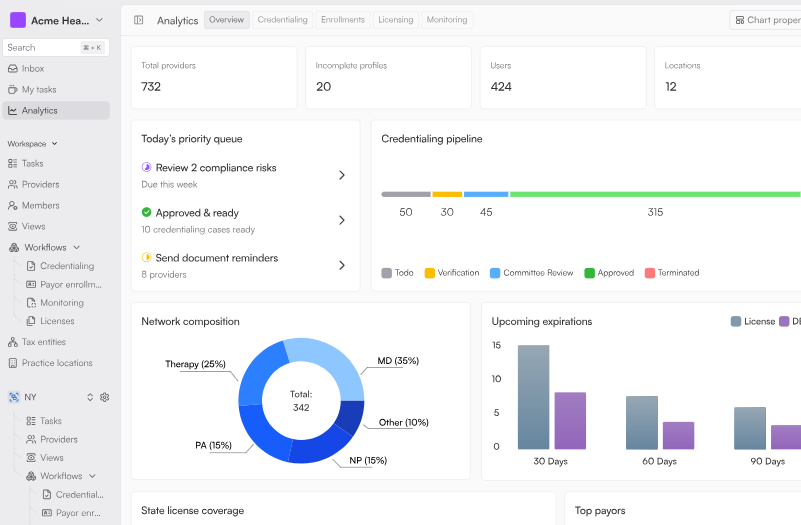Click the NY location icon
This screenshot has width=801, height=525.
pyautogui.click(x=14, y=397)
